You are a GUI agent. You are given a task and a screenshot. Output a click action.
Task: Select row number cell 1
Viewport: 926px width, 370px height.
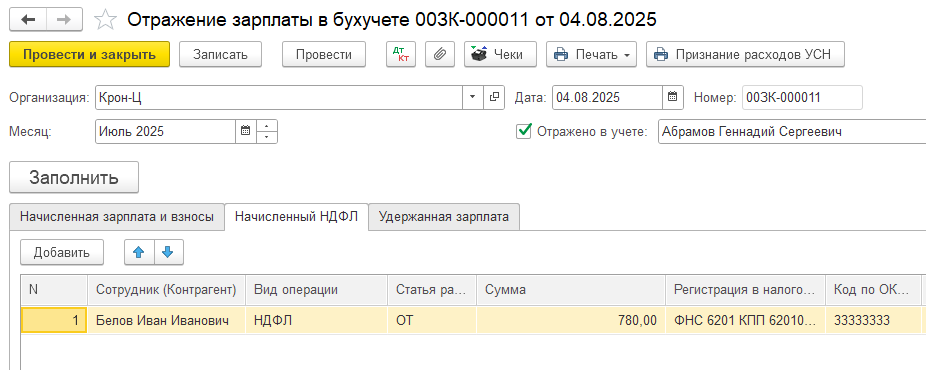54,320
